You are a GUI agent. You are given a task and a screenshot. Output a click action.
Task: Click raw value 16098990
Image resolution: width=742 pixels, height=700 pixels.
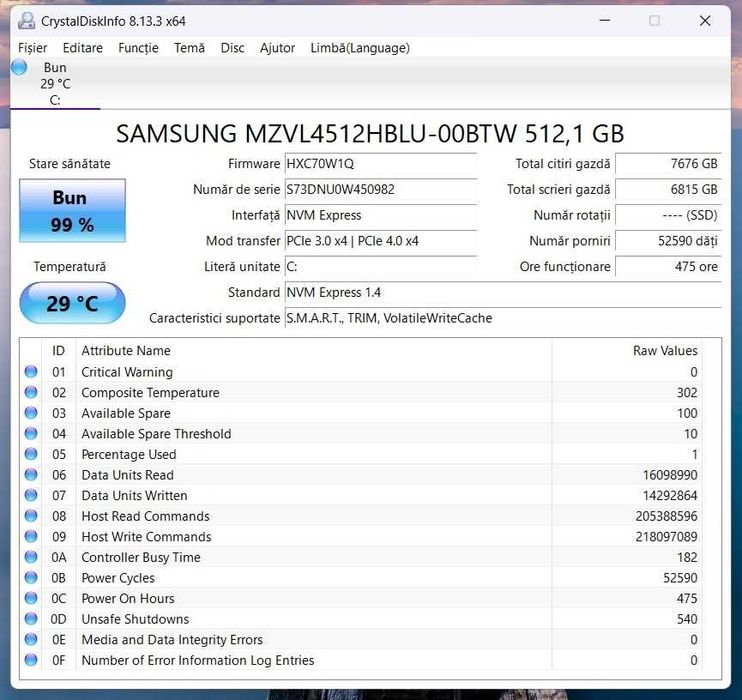click(x=670, y=475)
